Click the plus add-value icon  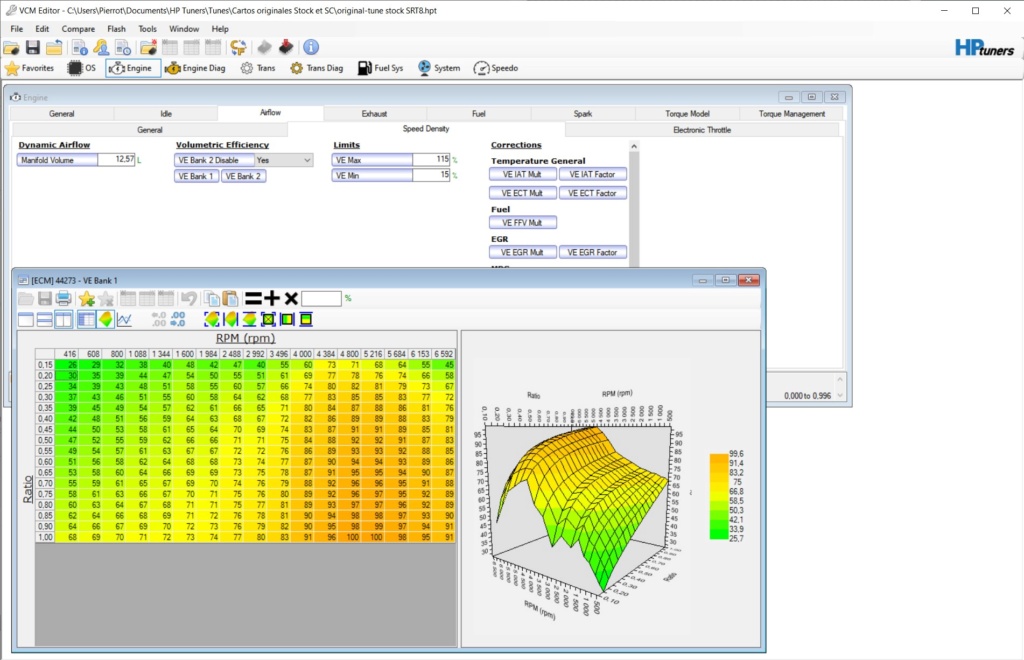[272, 299]
